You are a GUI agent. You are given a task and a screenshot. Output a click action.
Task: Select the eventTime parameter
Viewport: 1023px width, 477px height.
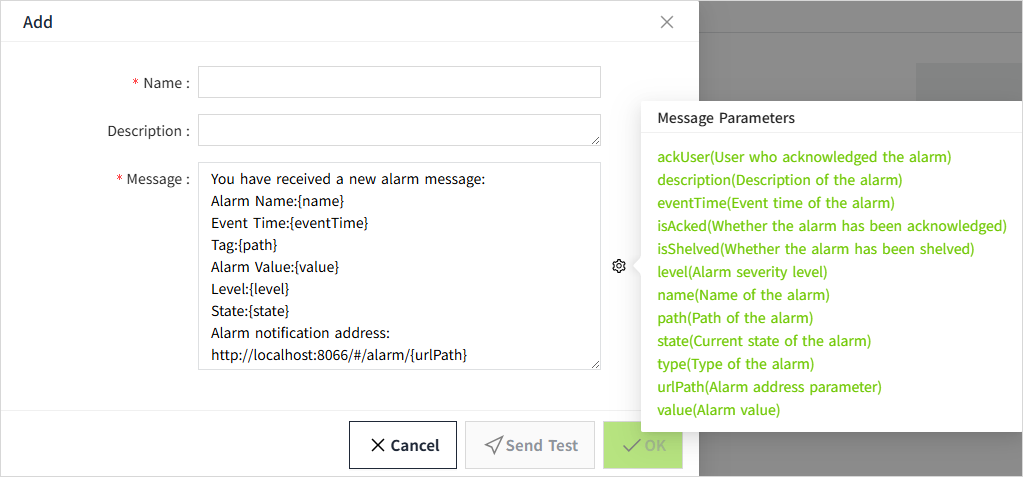(775, 203)
